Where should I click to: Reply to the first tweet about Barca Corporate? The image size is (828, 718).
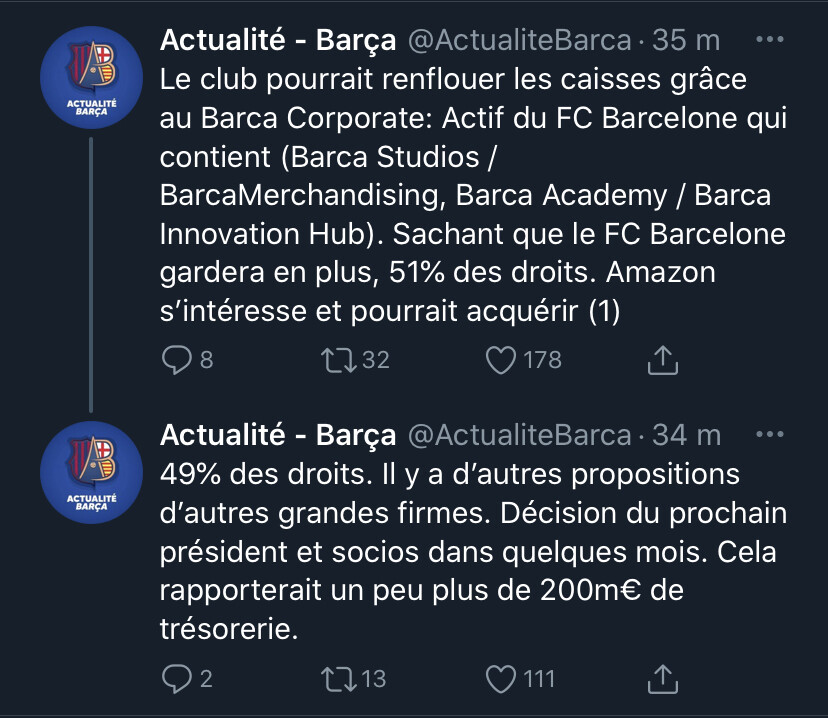[177, 360]
